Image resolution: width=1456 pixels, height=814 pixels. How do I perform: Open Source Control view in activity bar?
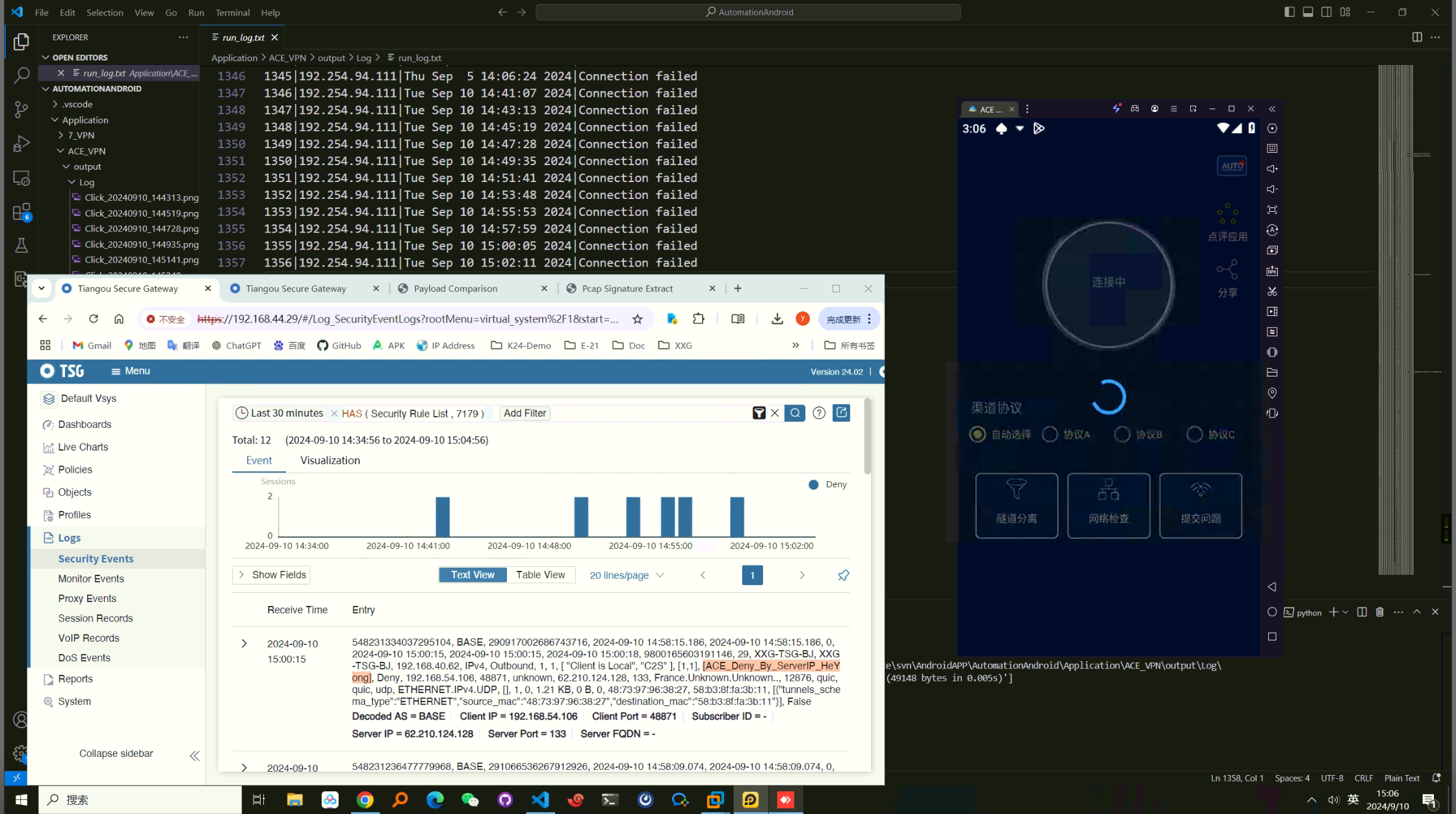21,109
